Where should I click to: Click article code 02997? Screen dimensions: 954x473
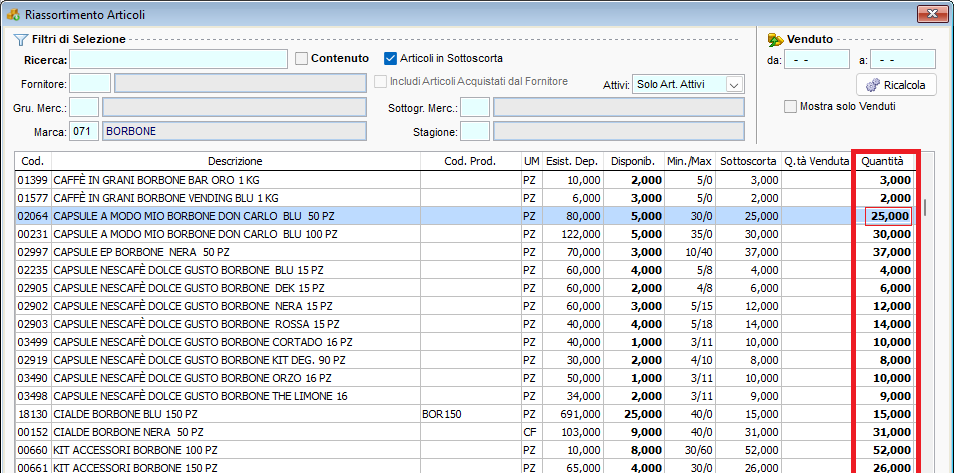[33, 252]
